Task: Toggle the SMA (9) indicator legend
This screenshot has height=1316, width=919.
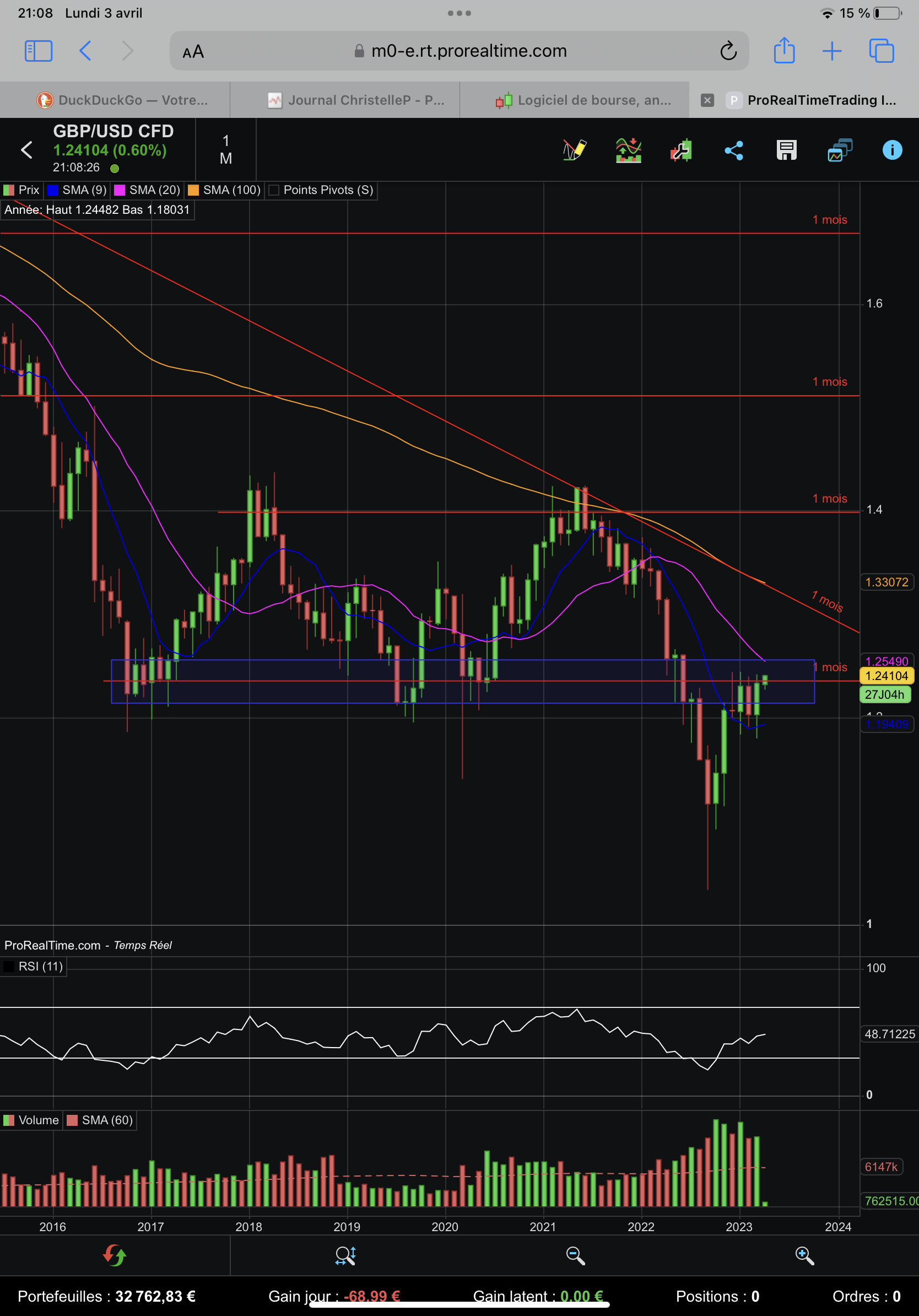Action: click(x=77, y=190)
